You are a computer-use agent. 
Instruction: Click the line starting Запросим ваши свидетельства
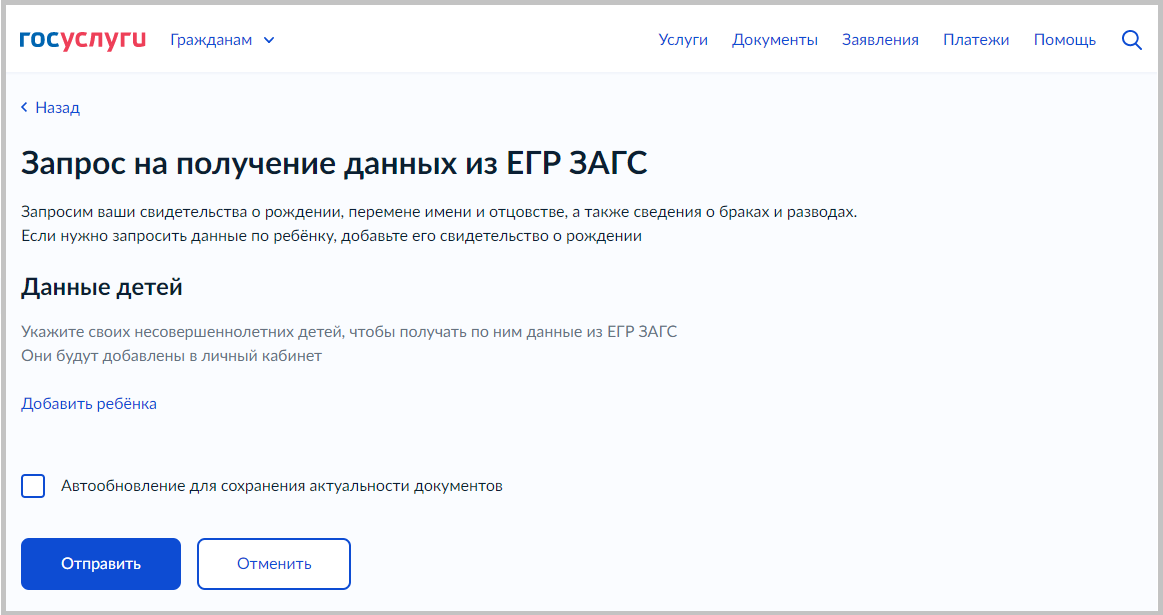coord(439,212)
